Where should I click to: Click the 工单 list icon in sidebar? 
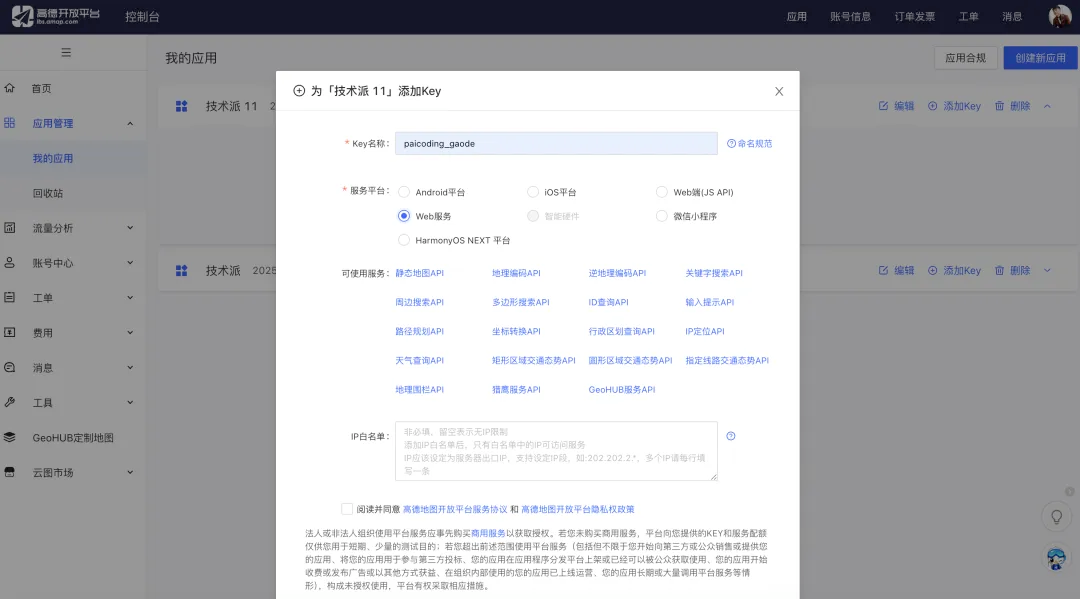(10, 297)
